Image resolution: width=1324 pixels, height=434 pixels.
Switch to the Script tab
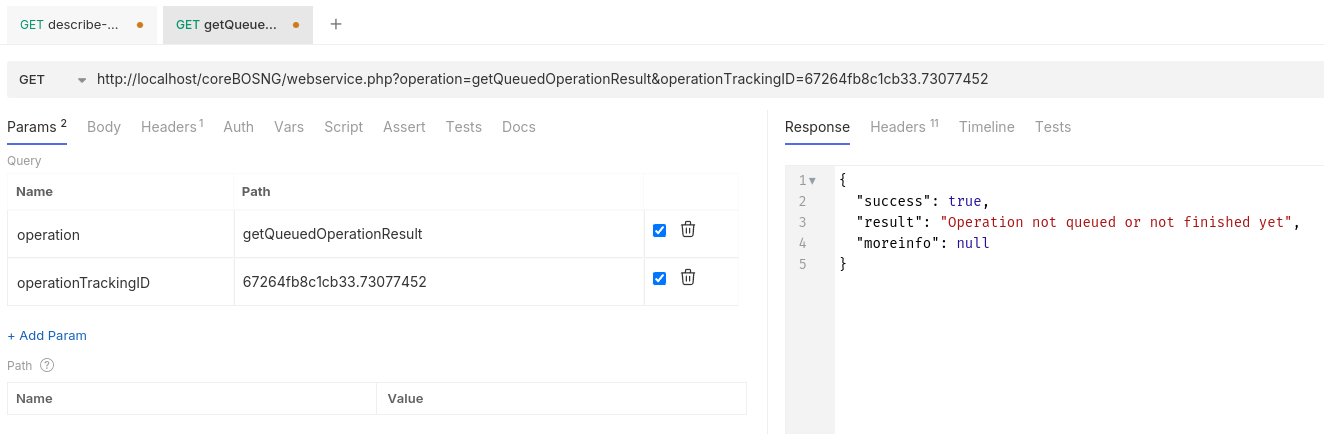click(x=343, y=127)
